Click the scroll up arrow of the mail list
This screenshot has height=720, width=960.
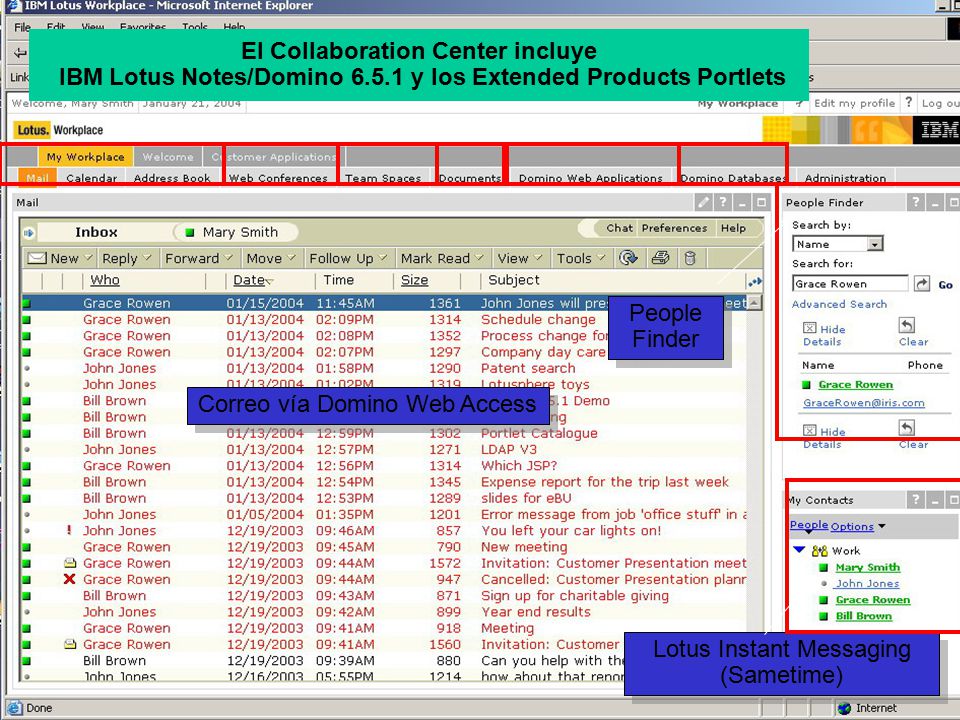[x=755, y=302]
